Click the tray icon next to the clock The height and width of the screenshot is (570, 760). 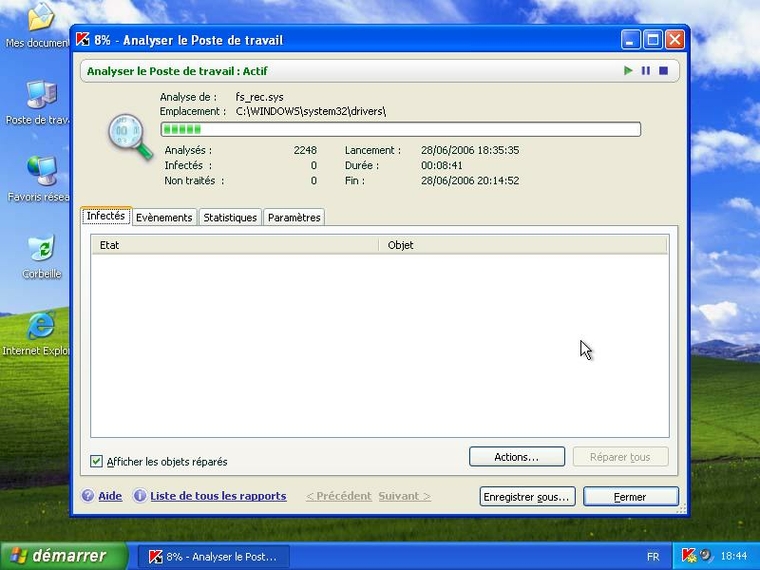pyautogui.click(x=706, y=555)
